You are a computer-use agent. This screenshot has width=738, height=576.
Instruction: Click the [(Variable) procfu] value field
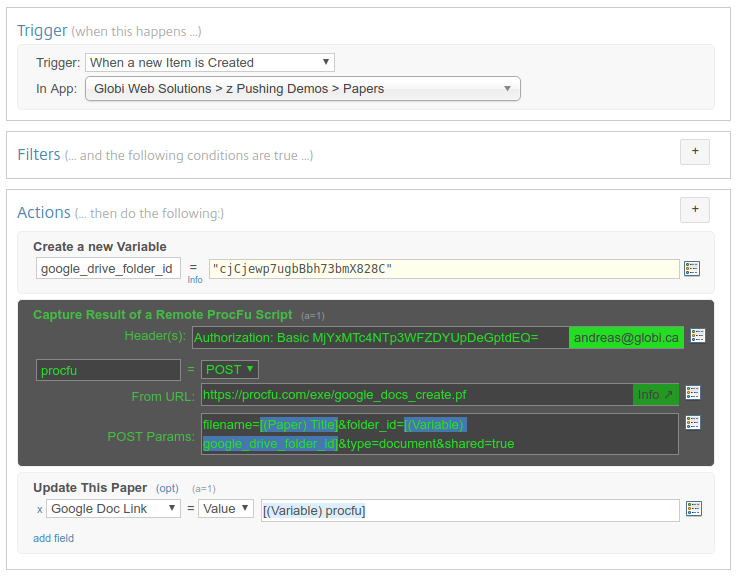[470, 510]
